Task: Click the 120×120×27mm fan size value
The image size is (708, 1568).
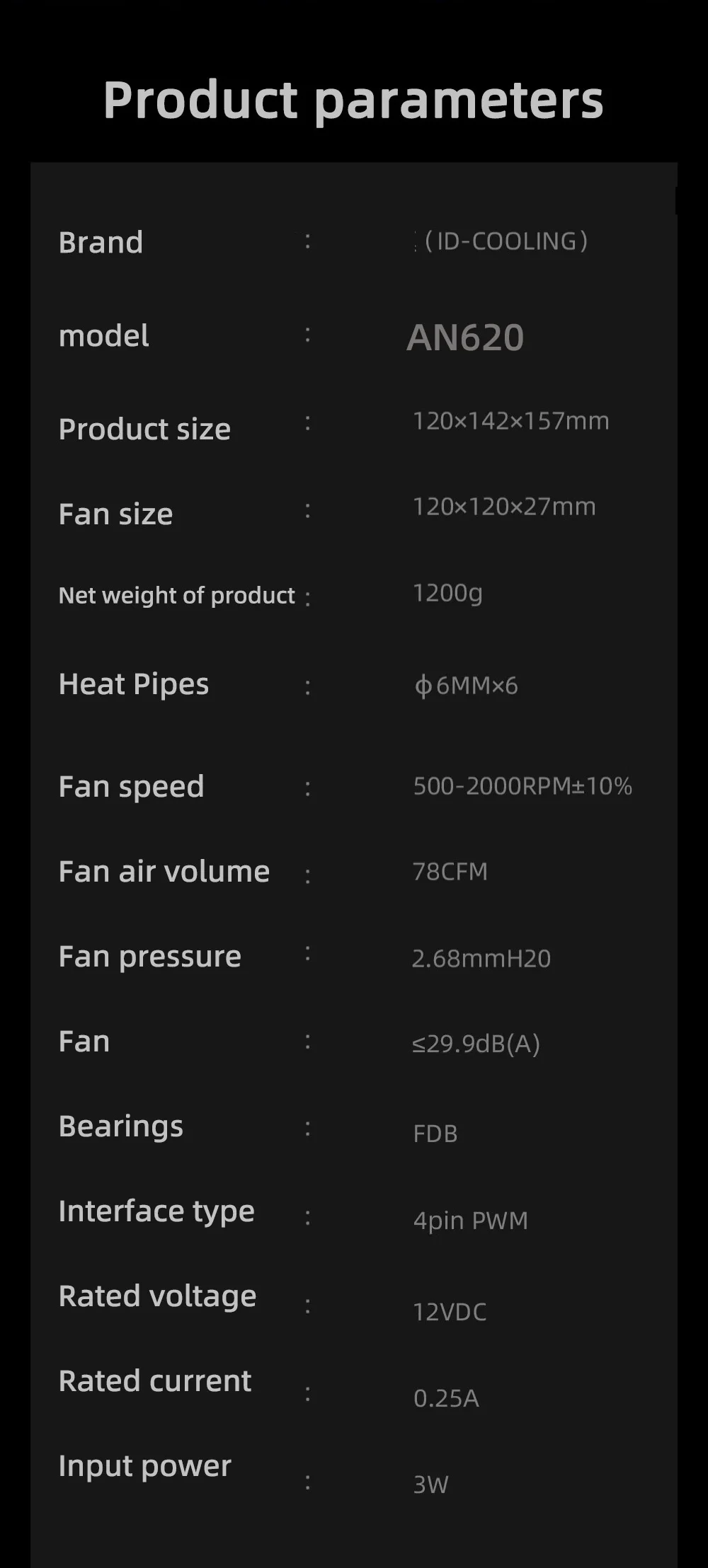Action: (x=504, y=507)
